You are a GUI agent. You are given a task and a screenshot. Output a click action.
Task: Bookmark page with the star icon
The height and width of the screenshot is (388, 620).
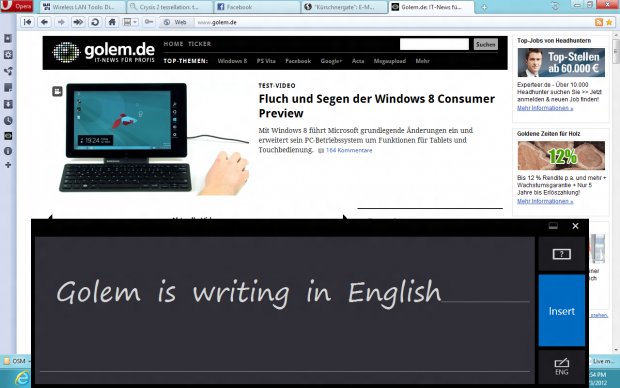pos(609,22)
